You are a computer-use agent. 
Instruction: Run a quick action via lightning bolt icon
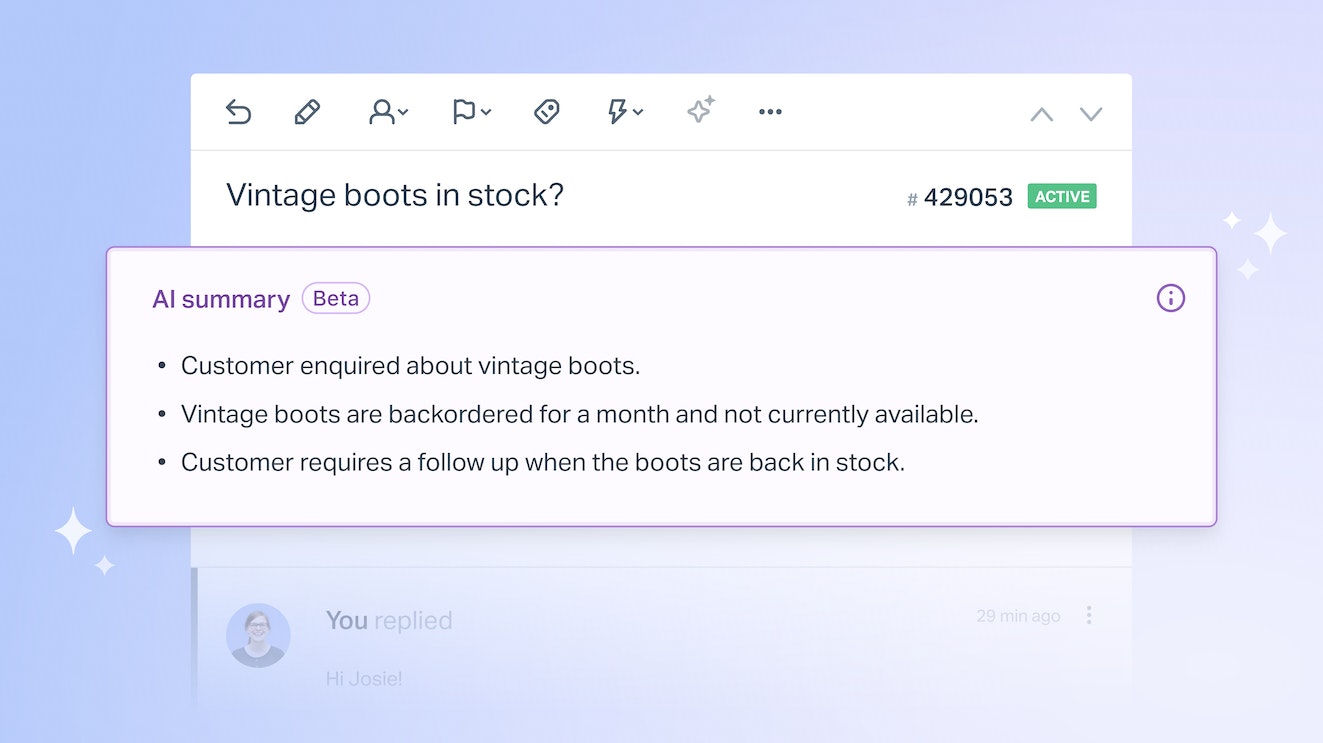pyautogui.click(x=620, y=112)
